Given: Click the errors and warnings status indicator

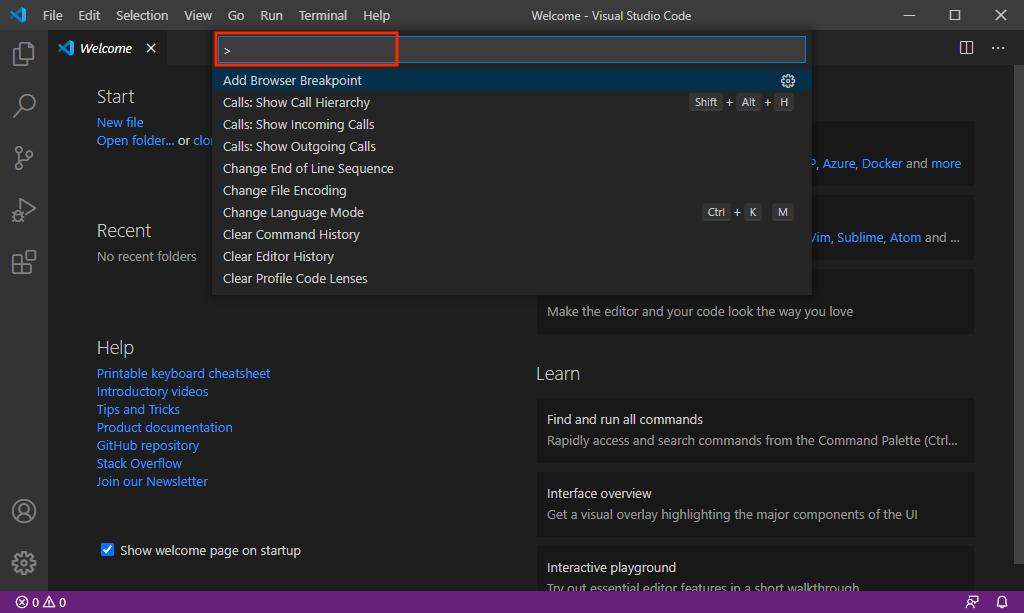Looking at the screenshot, I should 41,602.
